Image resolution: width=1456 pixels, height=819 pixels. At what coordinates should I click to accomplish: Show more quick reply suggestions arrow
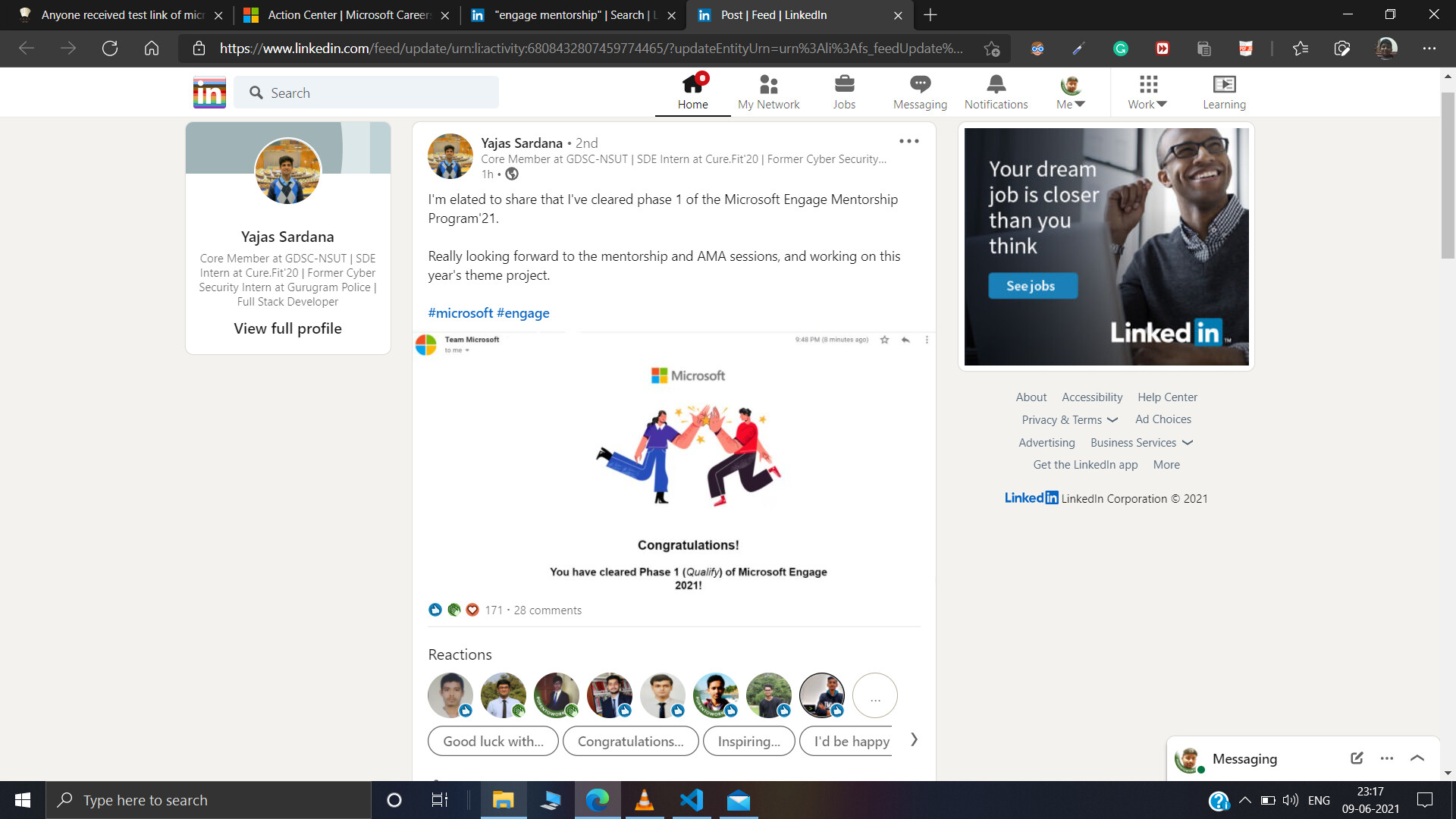[x=914, y=739]
